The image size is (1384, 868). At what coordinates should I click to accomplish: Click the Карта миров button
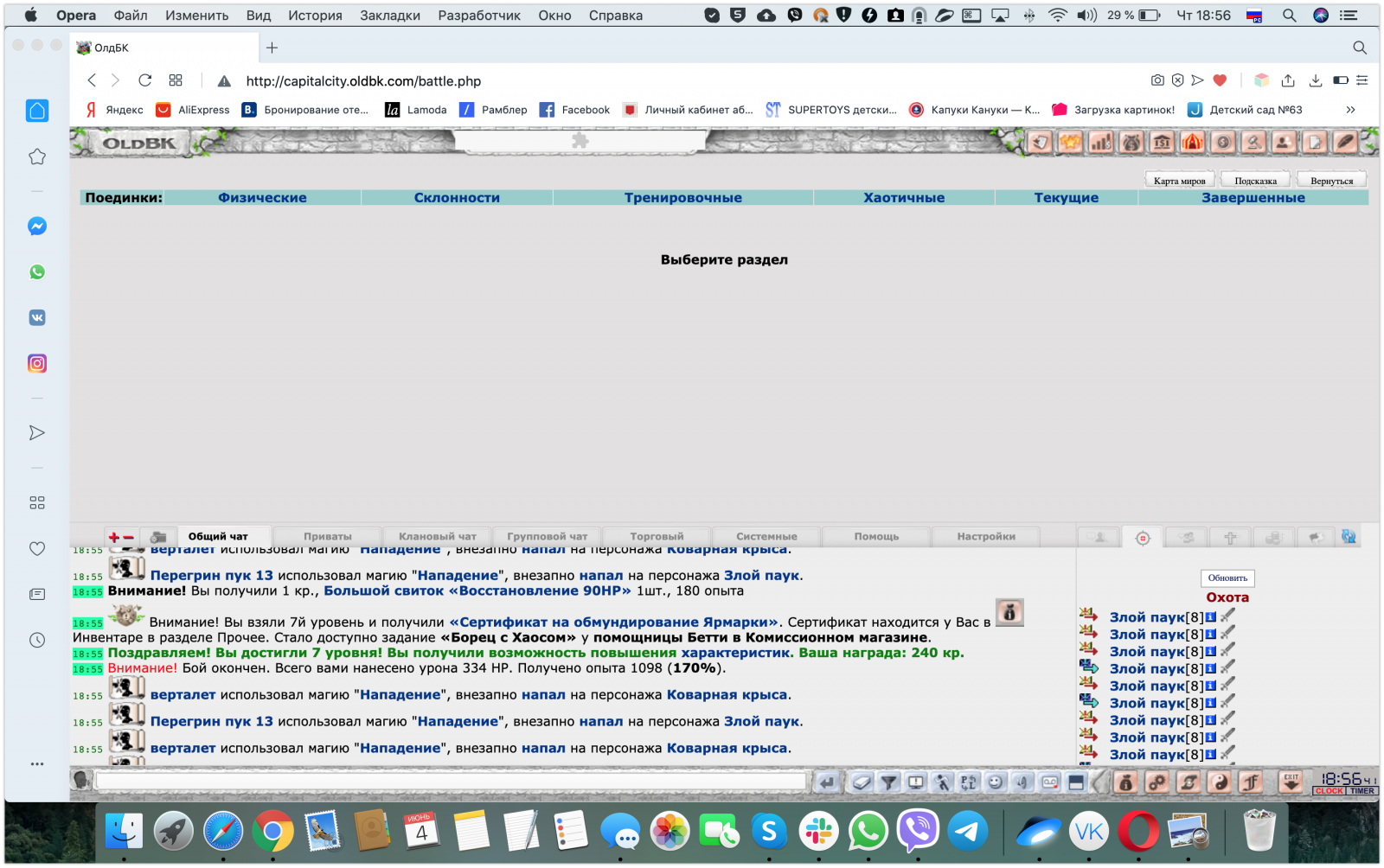[x=1179, y=181]
